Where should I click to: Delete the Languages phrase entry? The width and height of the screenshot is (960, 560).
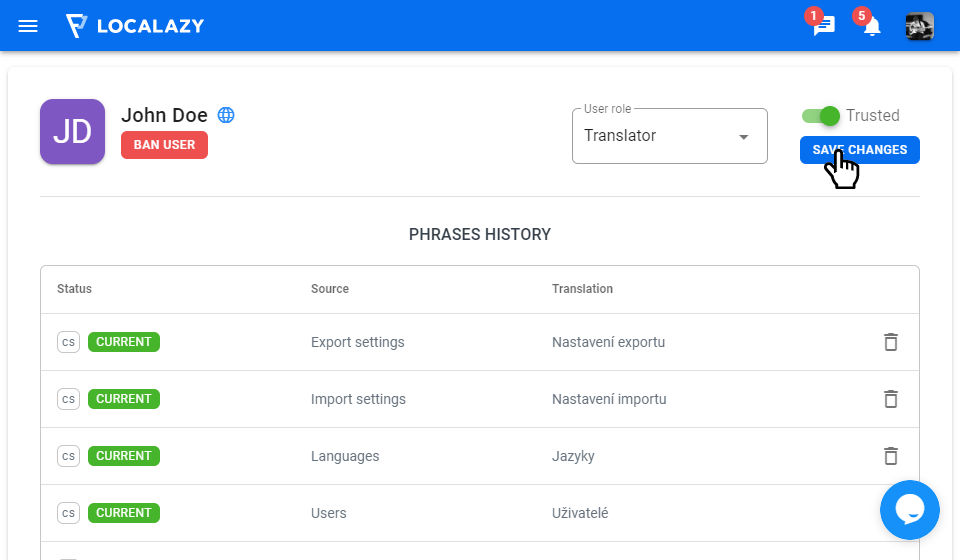coord(891,456)
